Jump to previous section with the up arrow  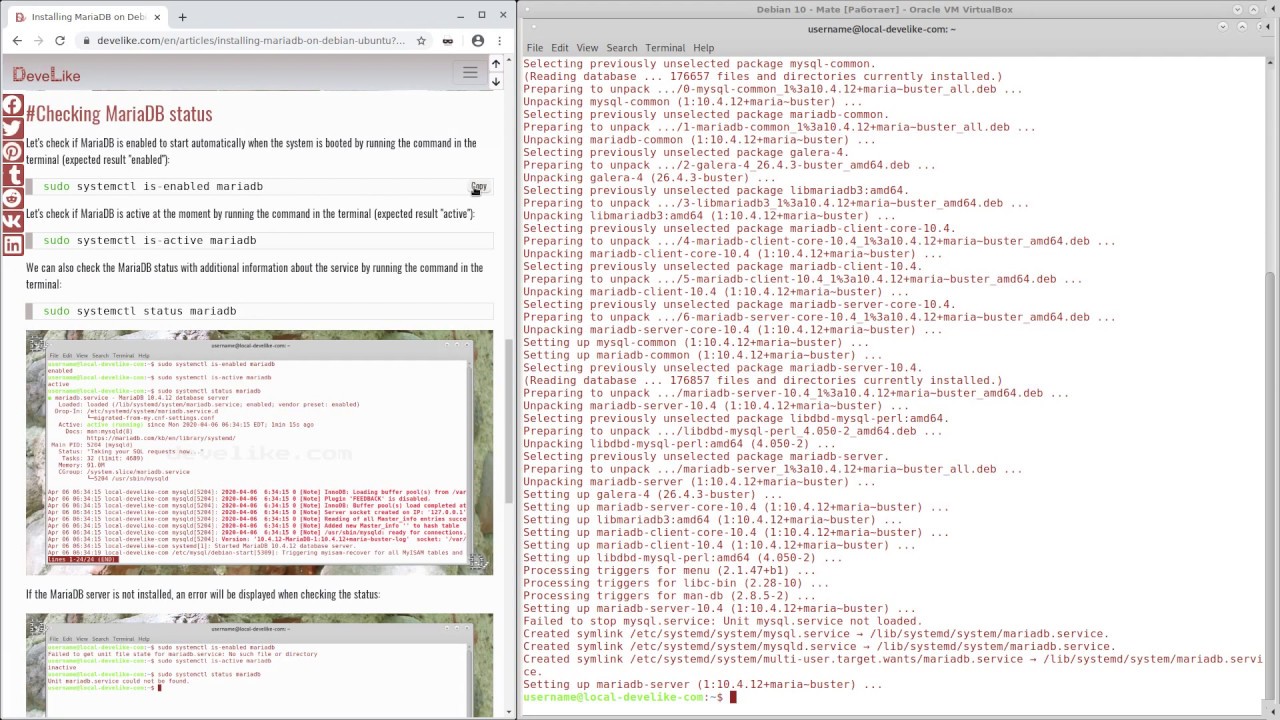pyautogui.click(x=495, y=64)
